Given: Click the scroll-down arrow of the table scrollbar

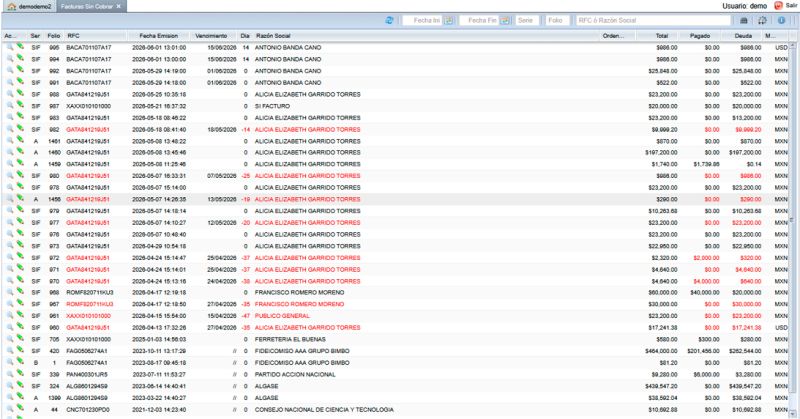Looking at the screenshot, I should point(793,413).
